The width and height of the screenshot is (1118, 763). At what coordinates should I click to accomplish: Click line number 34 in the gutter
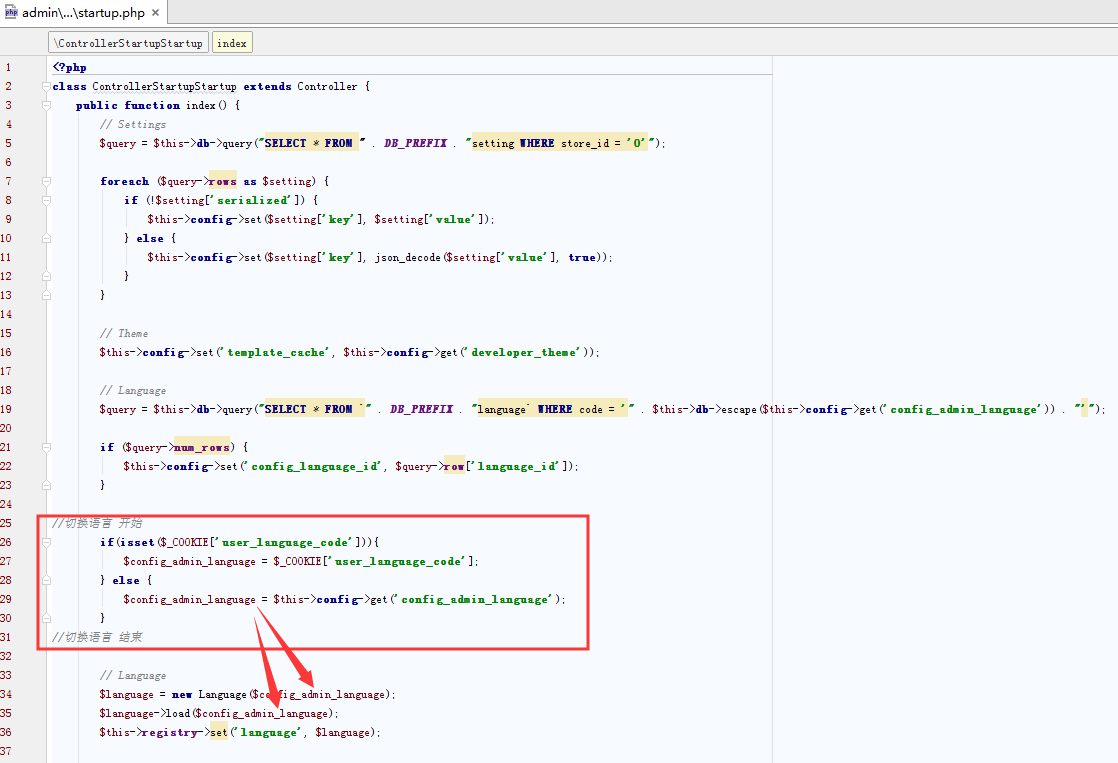pos(6,695)
